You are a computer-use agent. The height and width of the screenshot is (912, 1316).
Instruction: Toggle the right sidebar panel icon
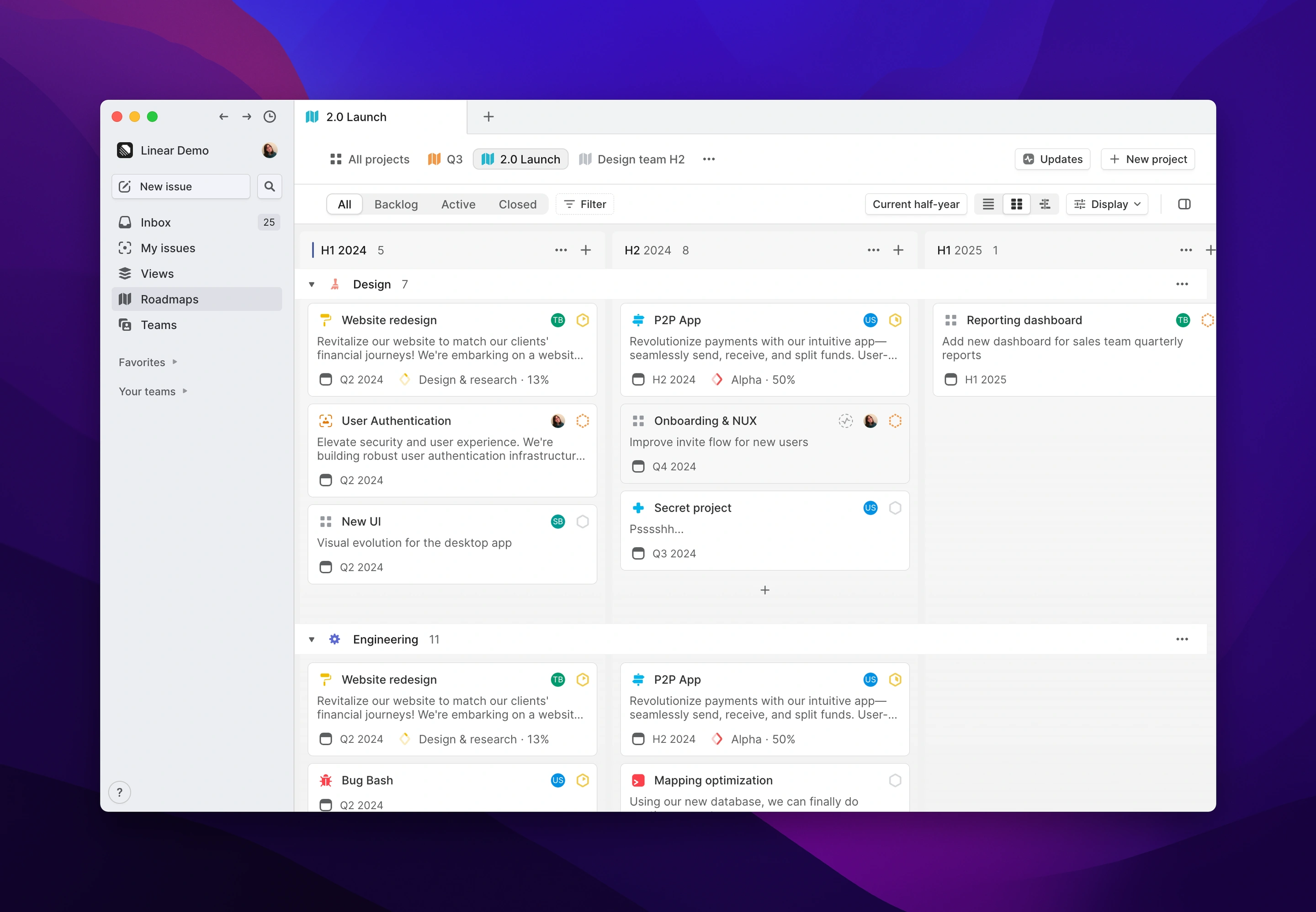pos(1184,204)
